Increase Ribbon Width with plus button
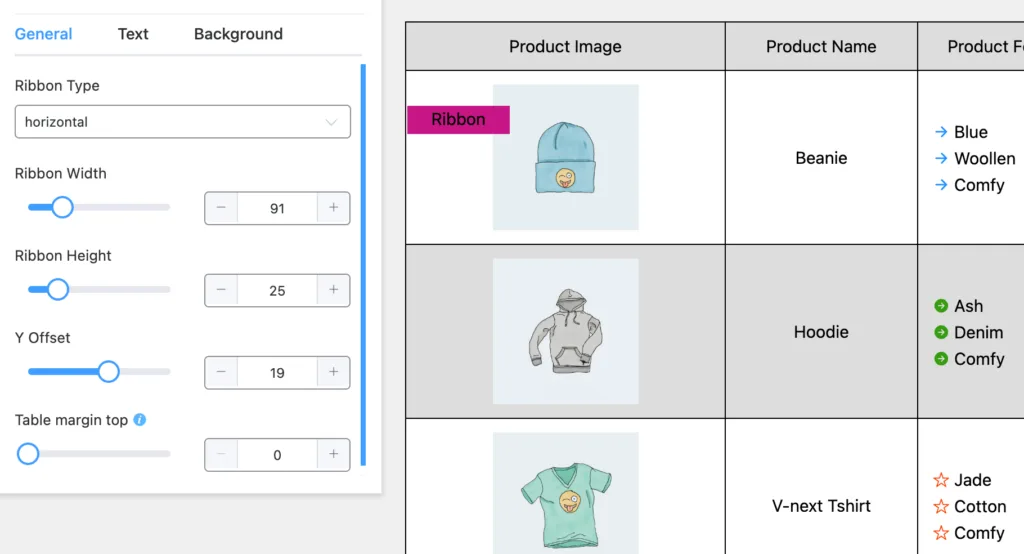 click(334, 208)
